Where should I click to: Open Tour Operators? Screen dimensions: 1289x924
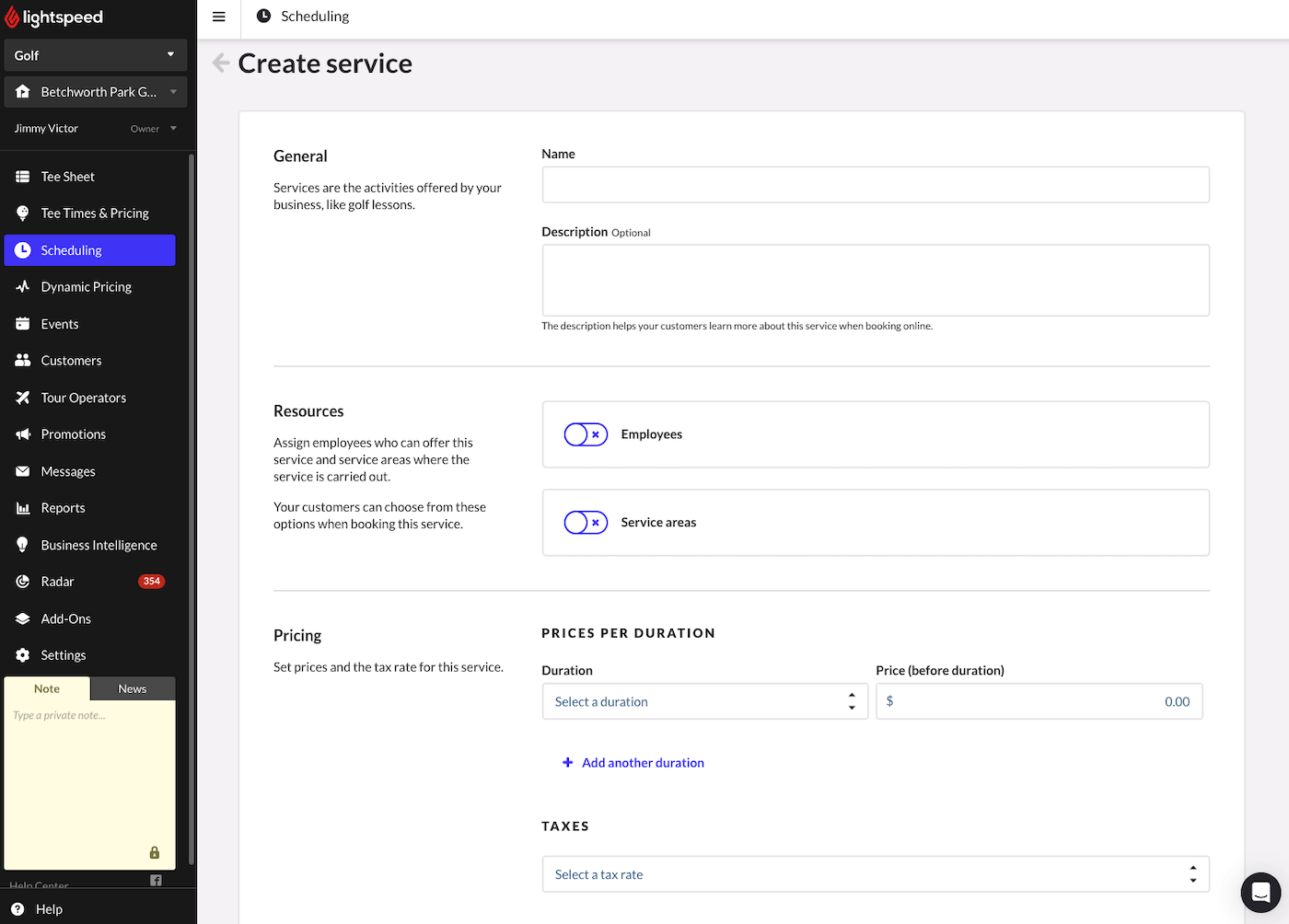click(83, 397)
